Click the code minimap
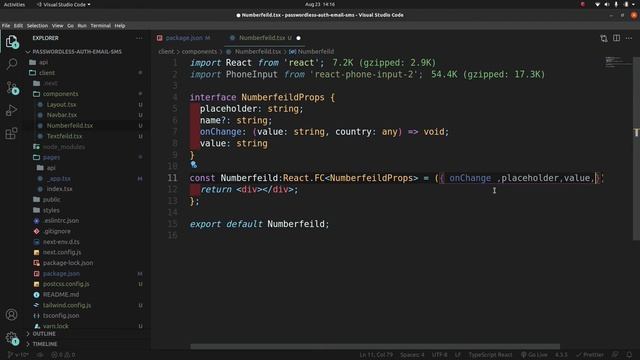 618,62
